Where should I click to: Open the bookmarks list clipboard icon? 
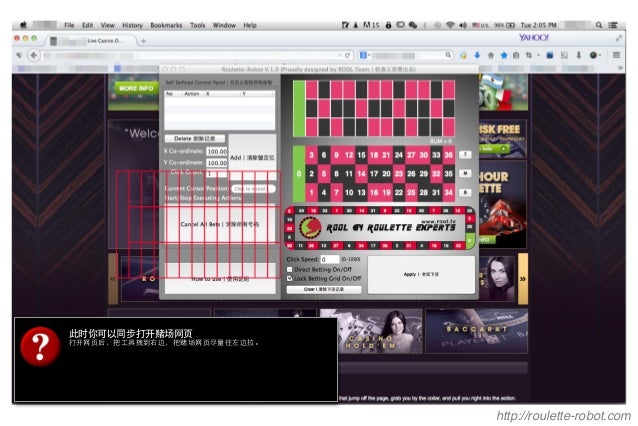point(516,55)
